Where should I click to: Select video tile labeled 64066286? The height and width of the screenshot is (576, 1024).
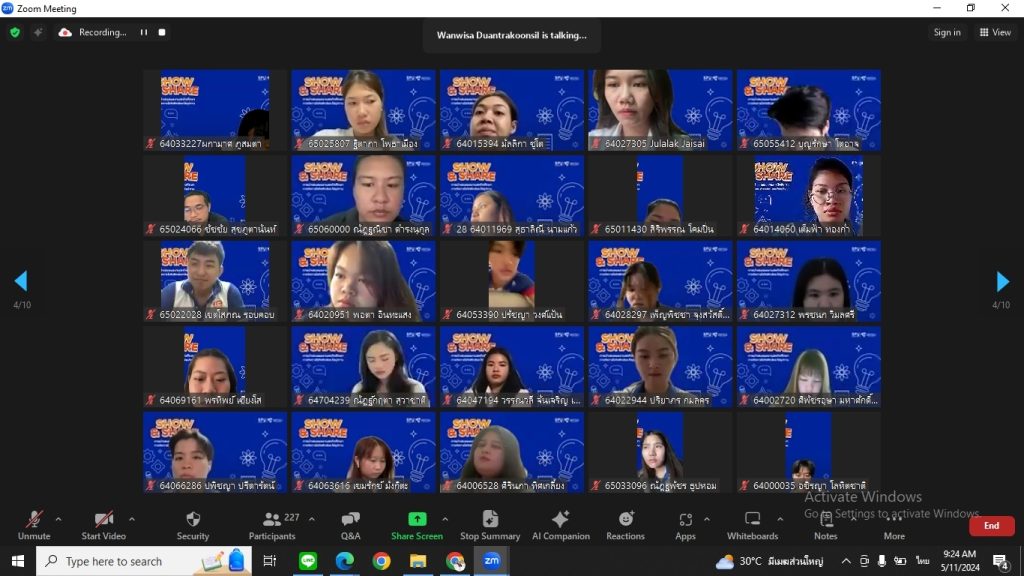point(215,452)
